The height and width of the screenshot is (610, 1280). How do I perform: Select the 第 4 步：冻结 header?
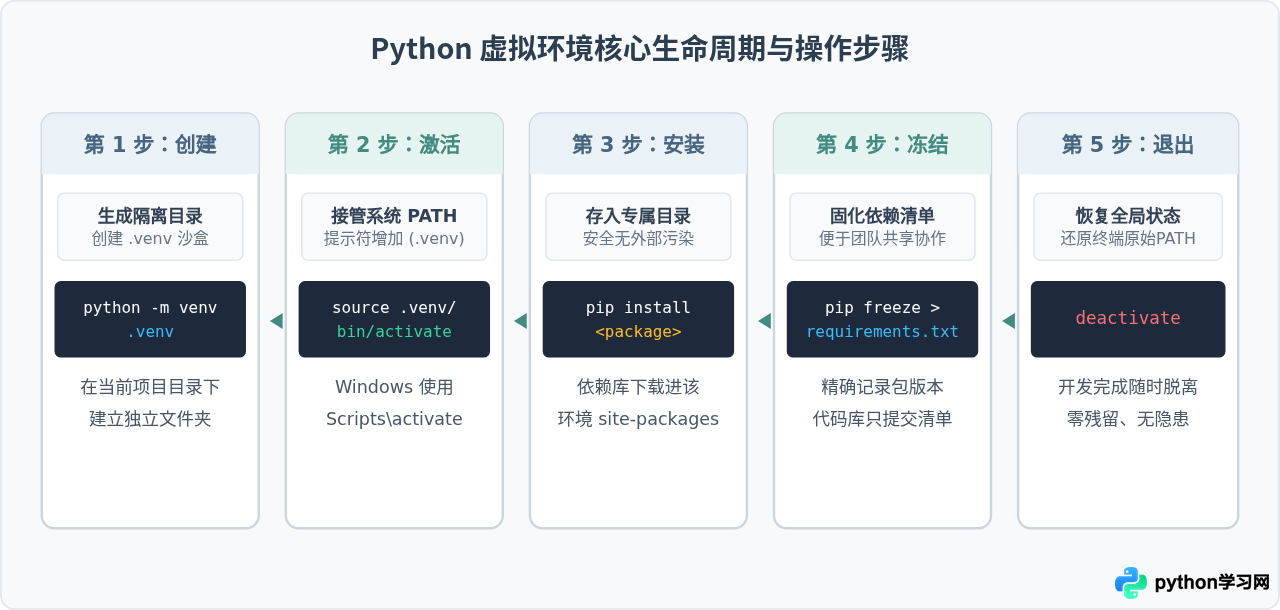click(x=882, y=144)
